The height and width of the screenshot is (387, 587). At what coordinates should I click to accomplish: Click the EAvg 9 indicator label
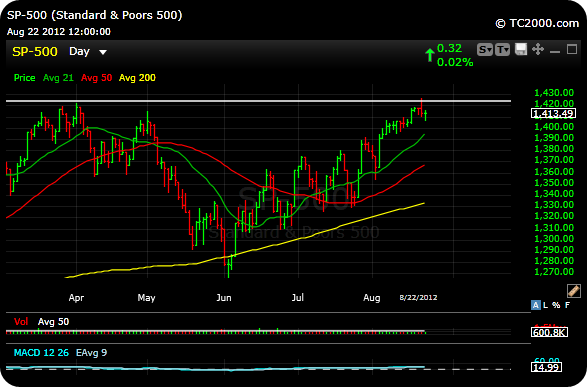pyautogui.click(x=91, y=353)
